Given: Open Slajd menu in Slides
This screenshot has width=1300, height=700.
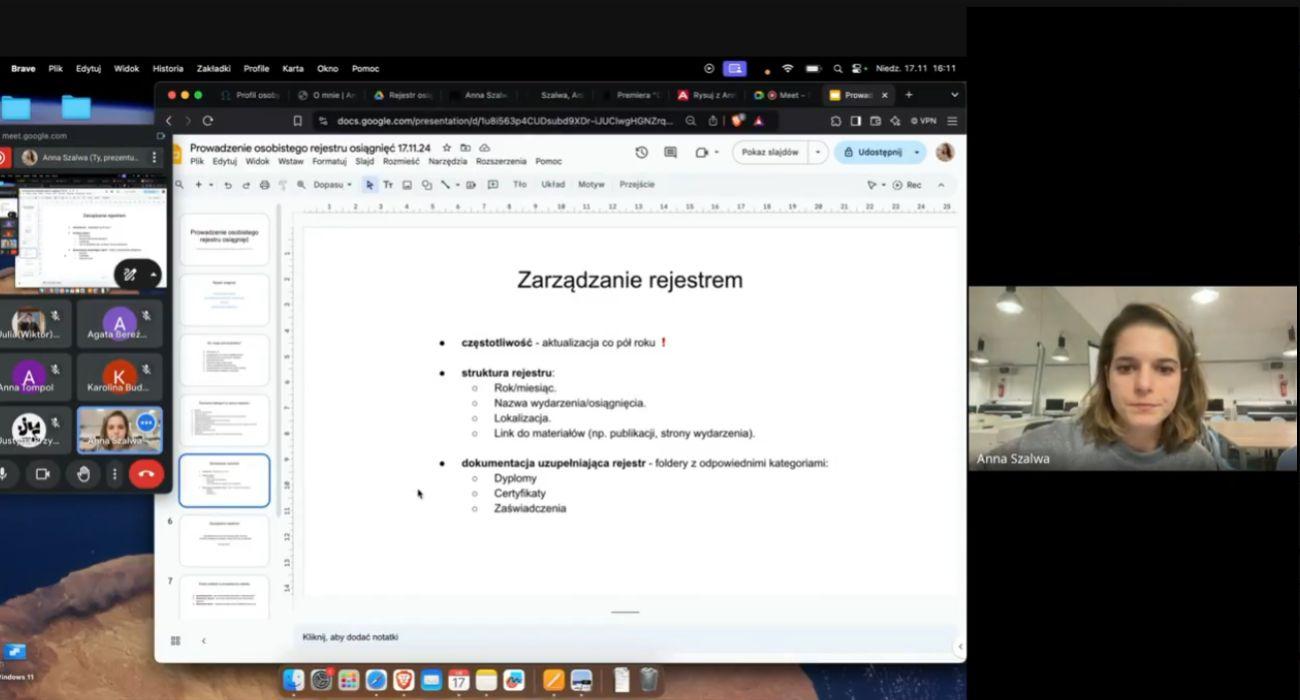Looking at the screenshot, I should 364,161.
